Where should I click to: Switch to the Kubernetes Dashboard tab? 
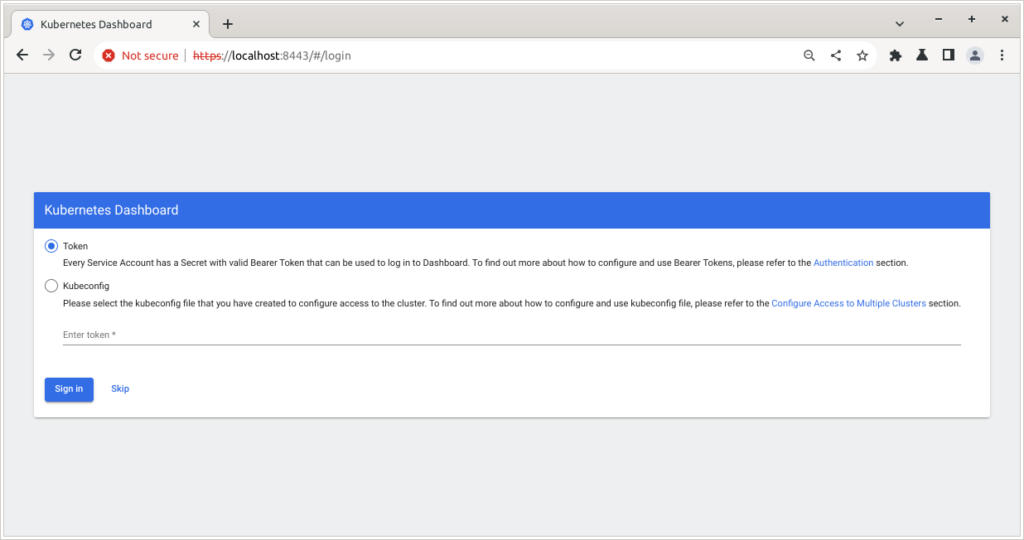110,23
